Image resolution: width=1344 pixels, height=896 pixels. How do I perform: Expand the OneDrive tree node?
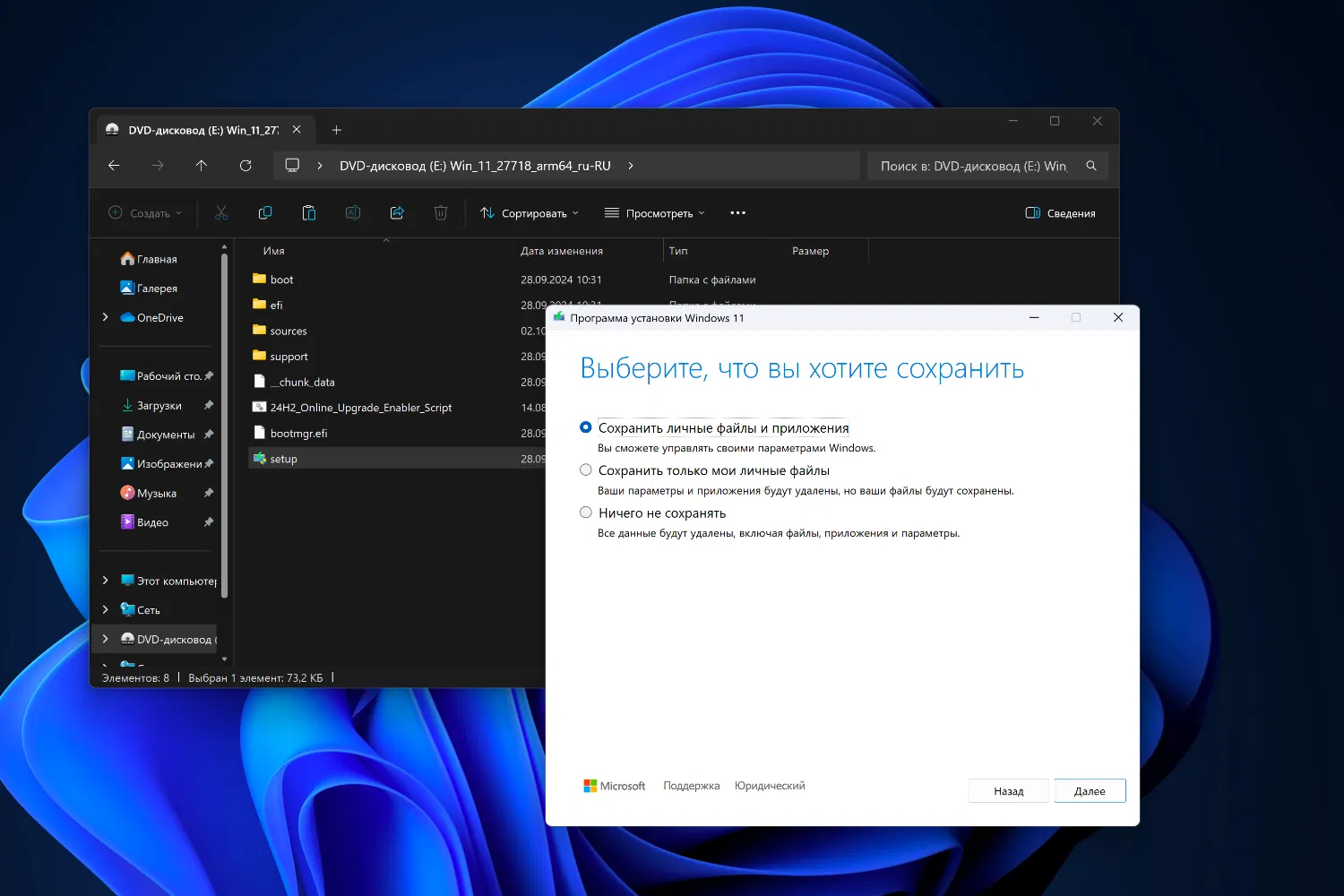click(106, 317)
